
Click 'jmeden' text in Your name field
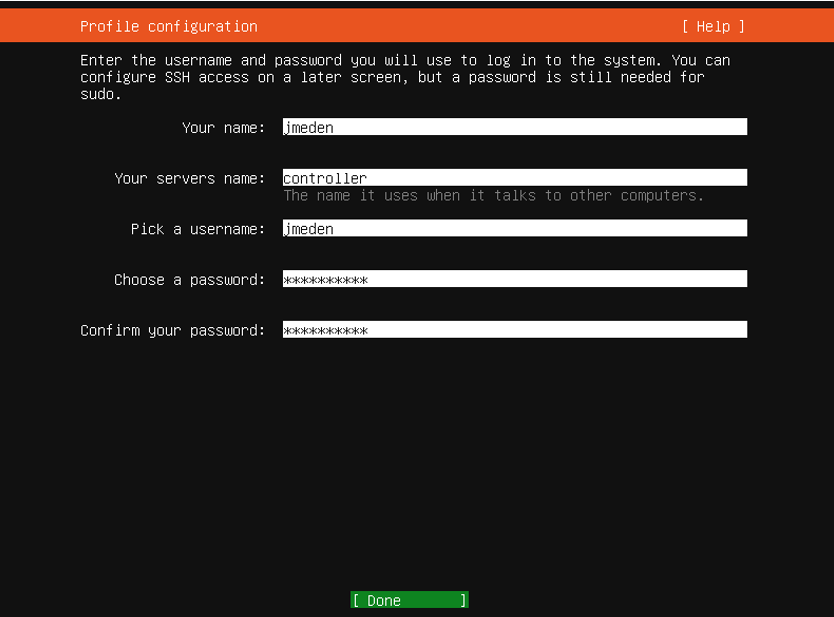point(309,128)
